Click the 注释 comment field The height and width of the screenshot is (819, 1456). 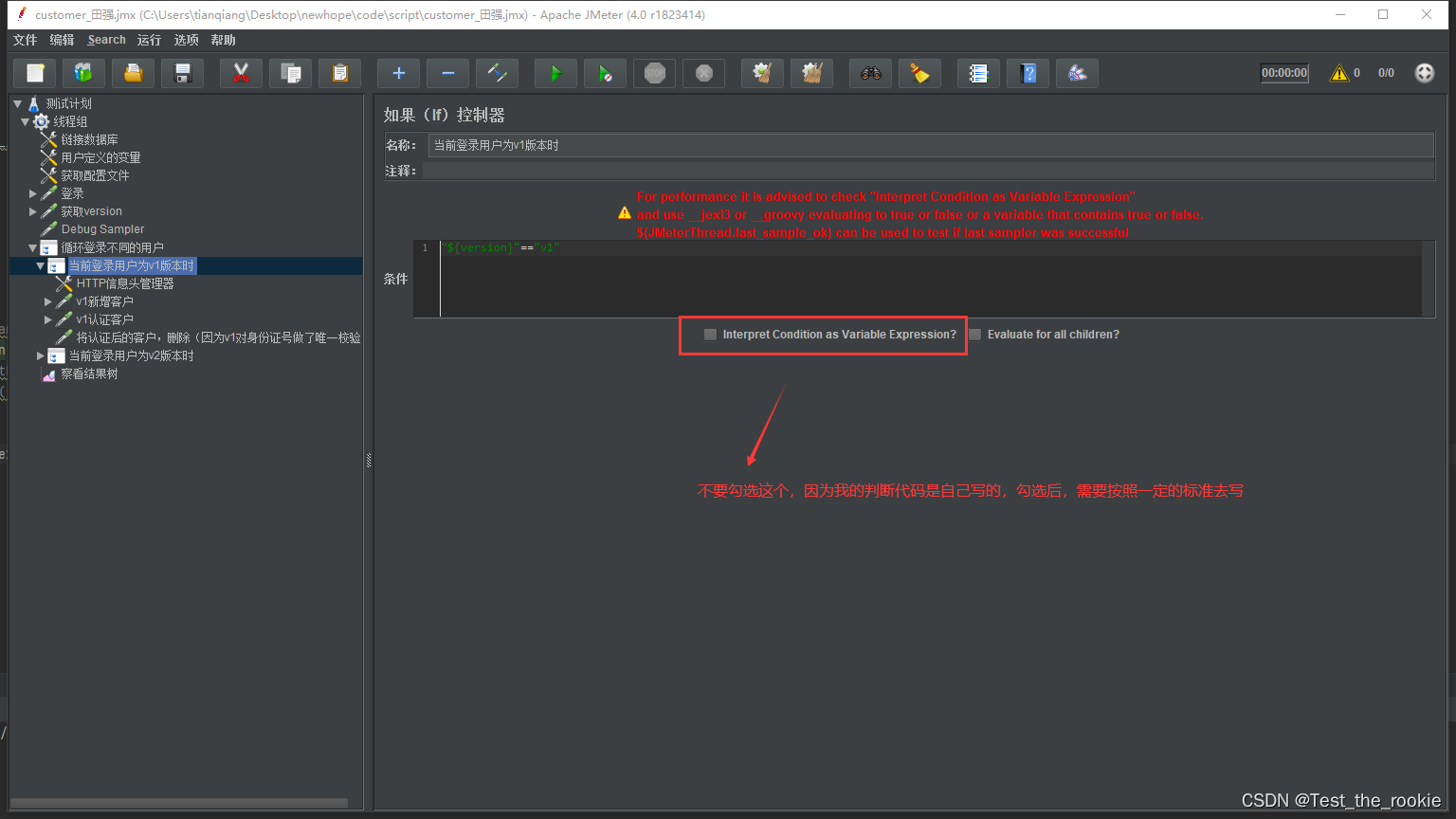pos(928,171)
